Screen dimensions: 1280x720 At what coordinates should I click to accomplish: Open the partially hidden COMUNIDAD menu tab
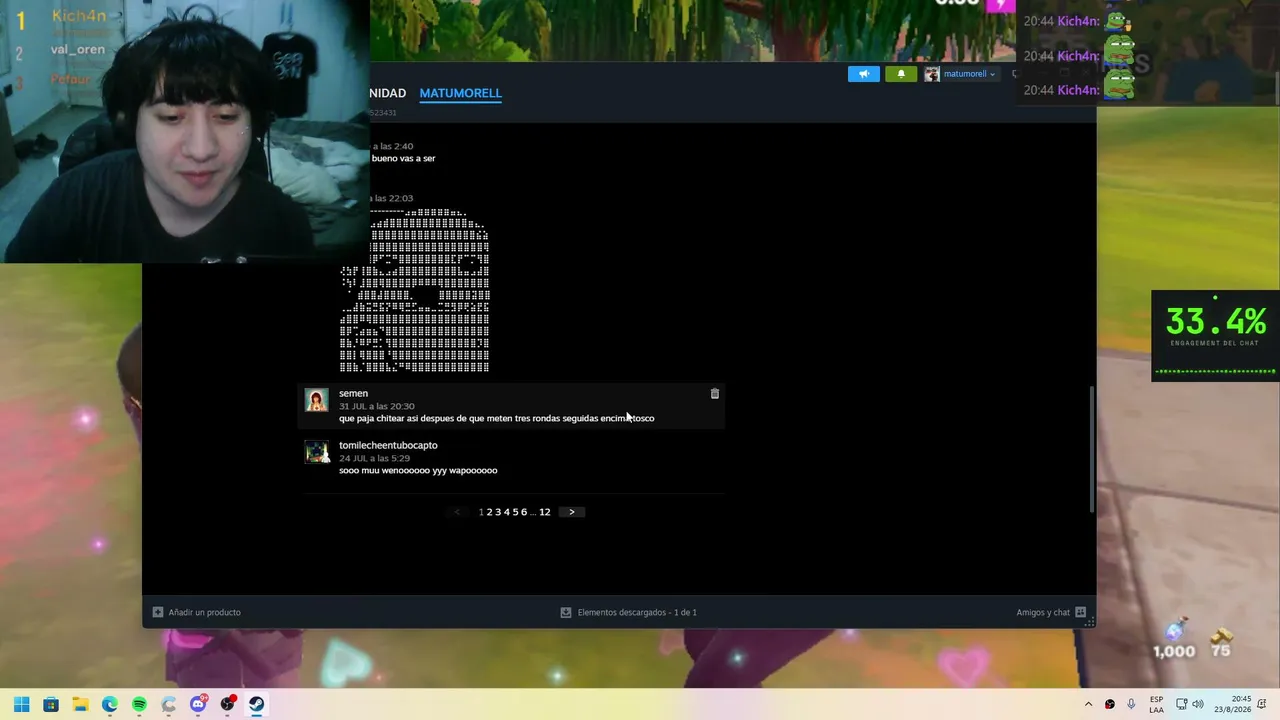[388, 93]
